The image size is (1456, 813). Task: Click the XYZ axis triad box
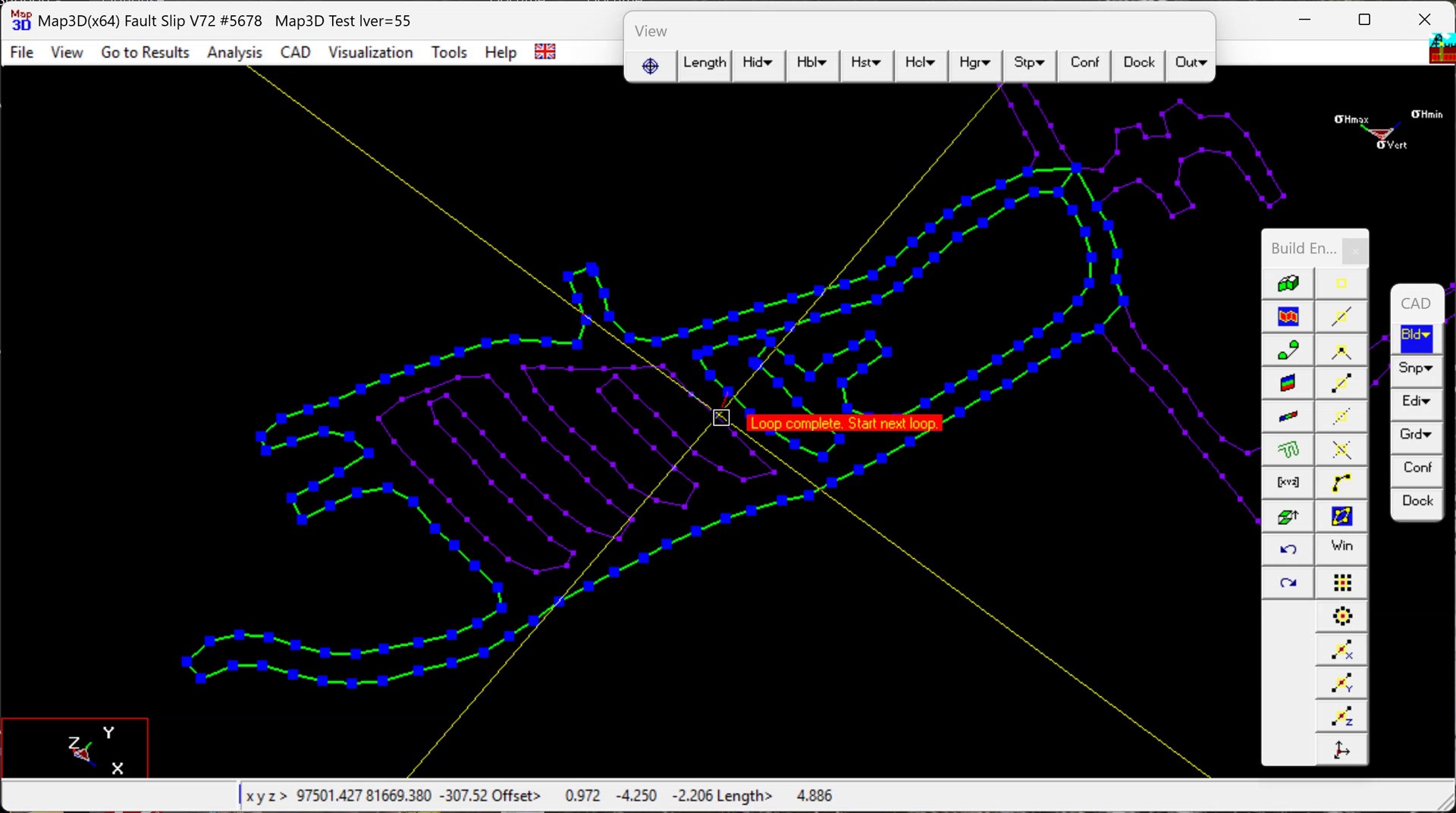[75, 749]
